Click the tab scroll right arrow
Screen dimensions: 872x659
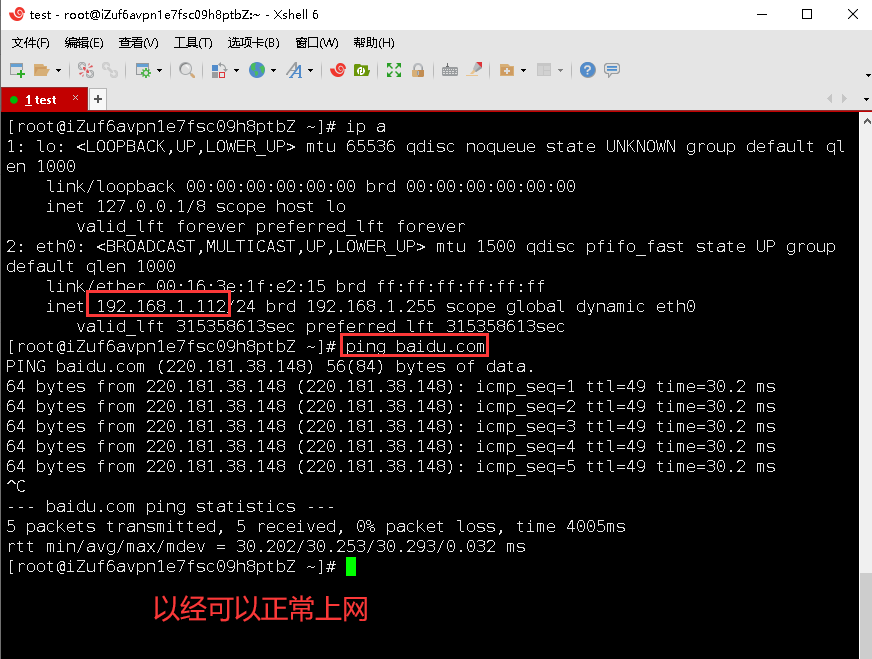(x=844, y=98)
